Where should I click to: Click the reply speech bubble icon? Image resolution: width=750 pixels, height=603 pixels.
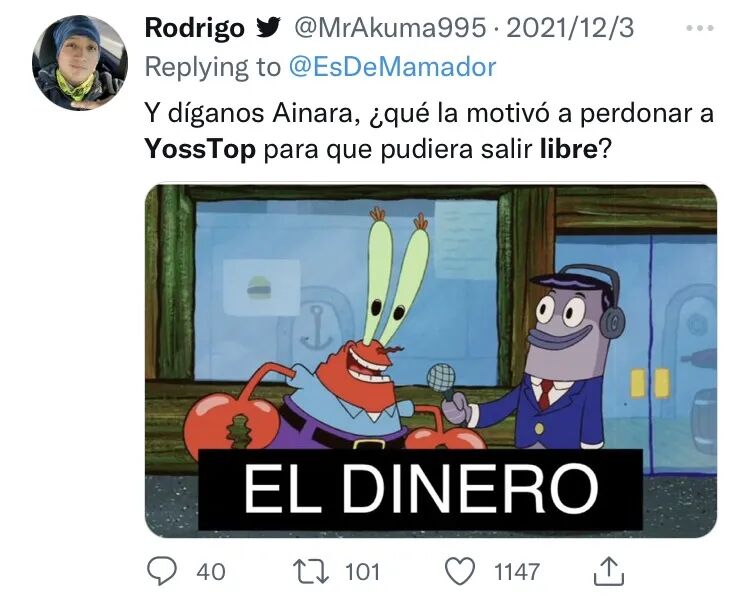coord(162,571)
